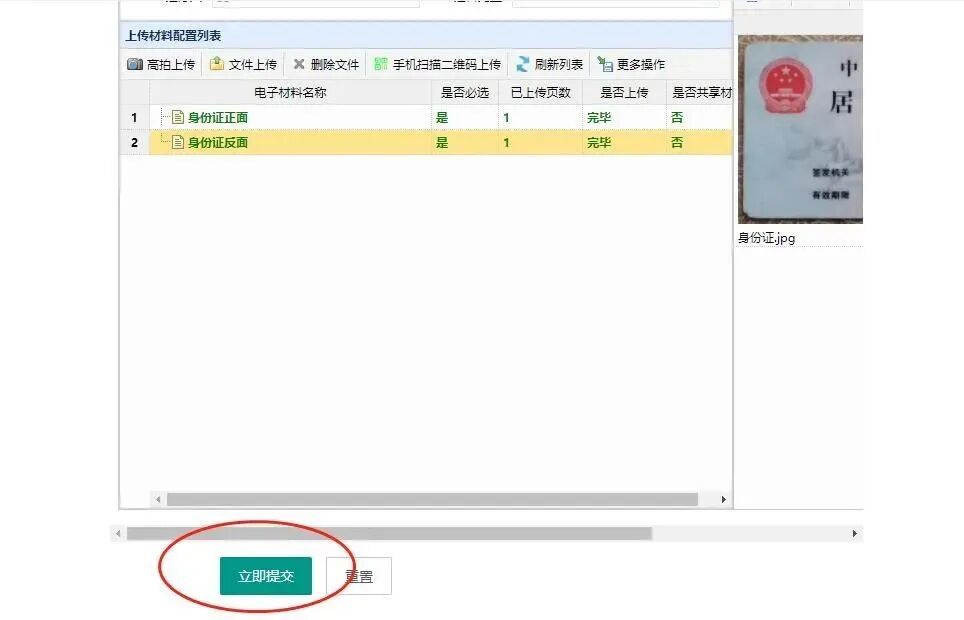Image resolution: width=964 pixels, height=620 pixels.
Task: Click the 高拍上传 camera icon
Action: click(x=135, y=64)
